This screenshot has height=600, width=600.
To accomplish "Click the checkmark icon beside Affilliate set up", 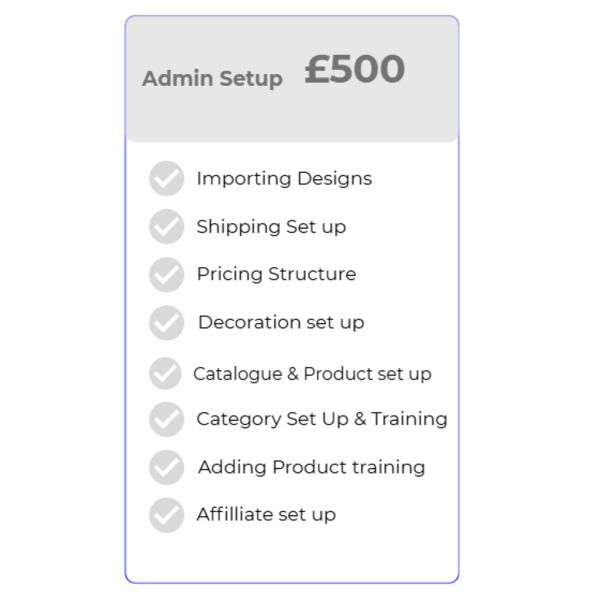I will 166,515.
